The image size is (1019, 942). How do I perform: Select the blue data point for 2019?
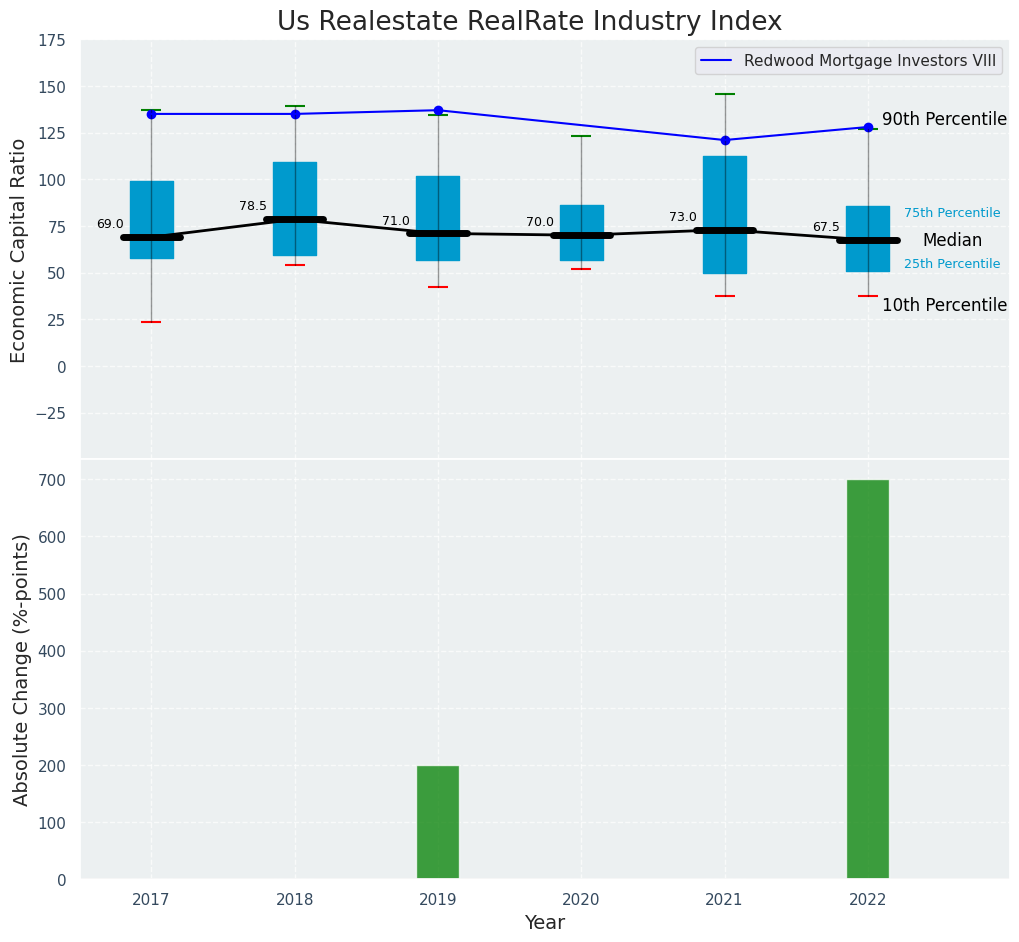(438, 110)
